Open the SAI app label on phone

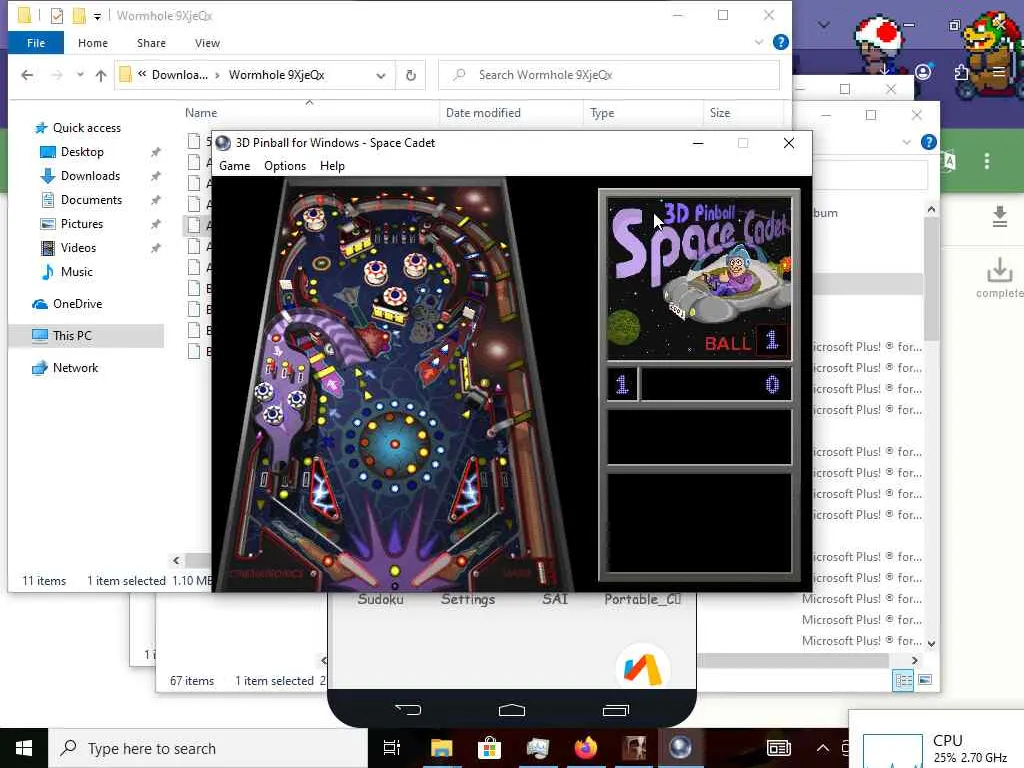pyautogui.click(x=554, y=599)
